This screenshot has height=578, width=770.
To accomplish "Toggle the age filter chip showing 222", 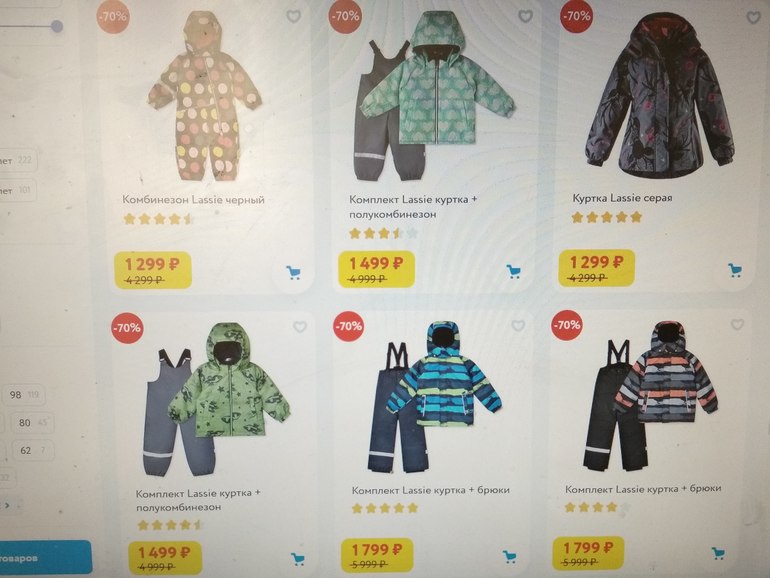I will pyautogui.click(x=17, y=161).
